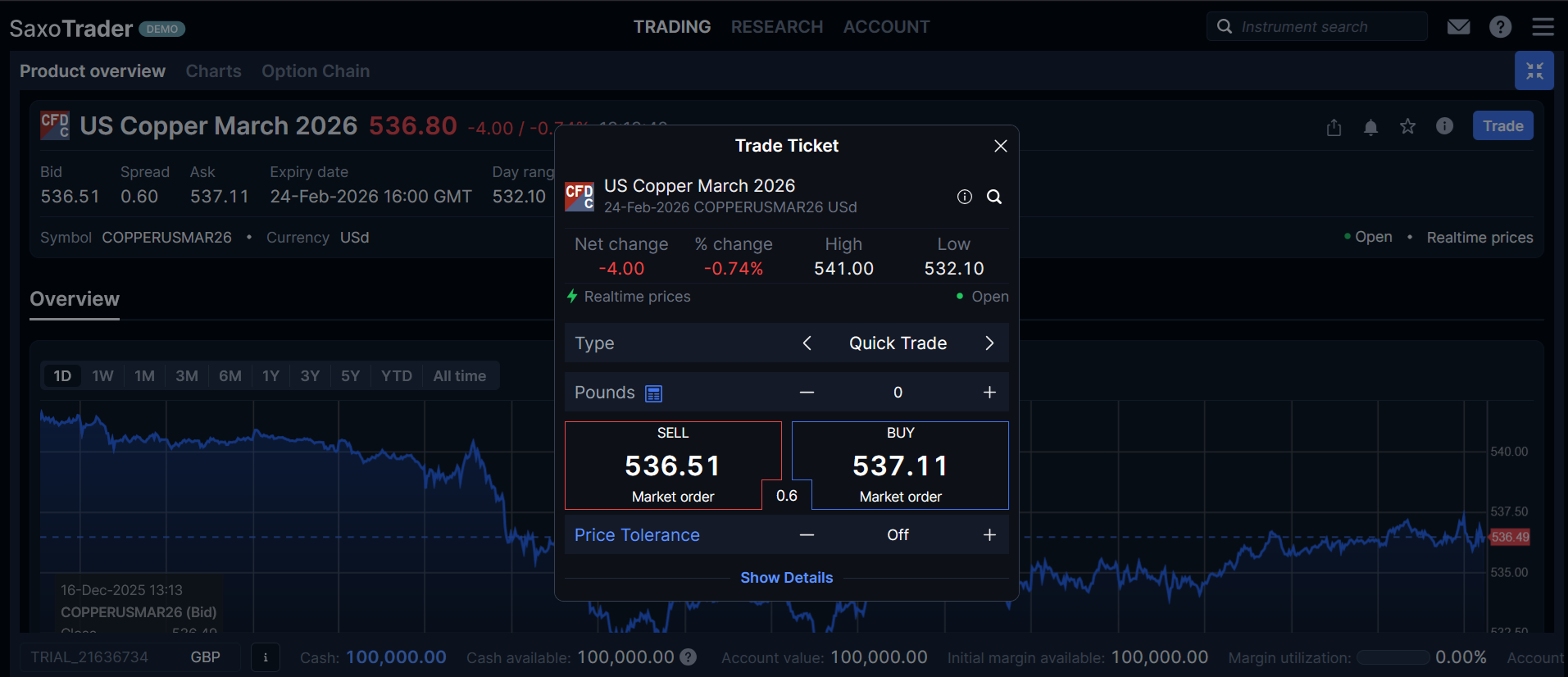Click the COPPERUSMAR26 symbol text
This screenshot has width=1568, height=677.
pos(167,238)
